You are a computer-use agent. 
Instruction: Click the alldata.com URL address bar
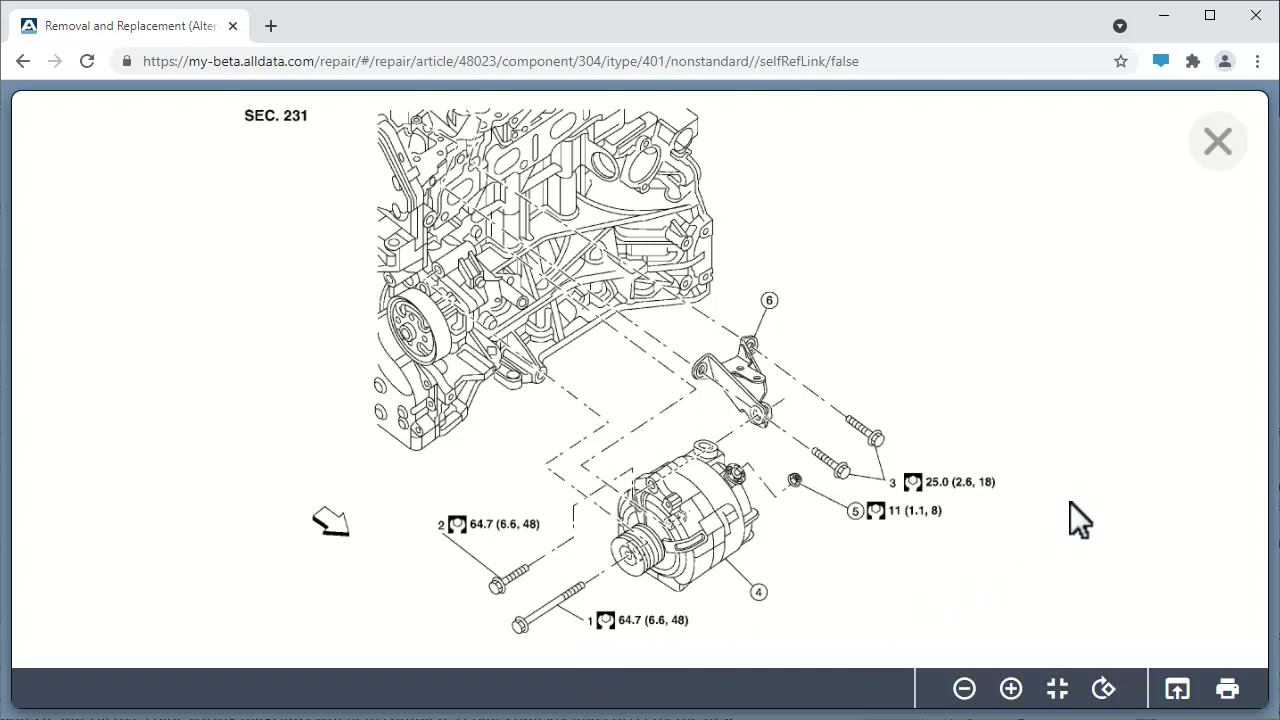click(x=500, y=61)
